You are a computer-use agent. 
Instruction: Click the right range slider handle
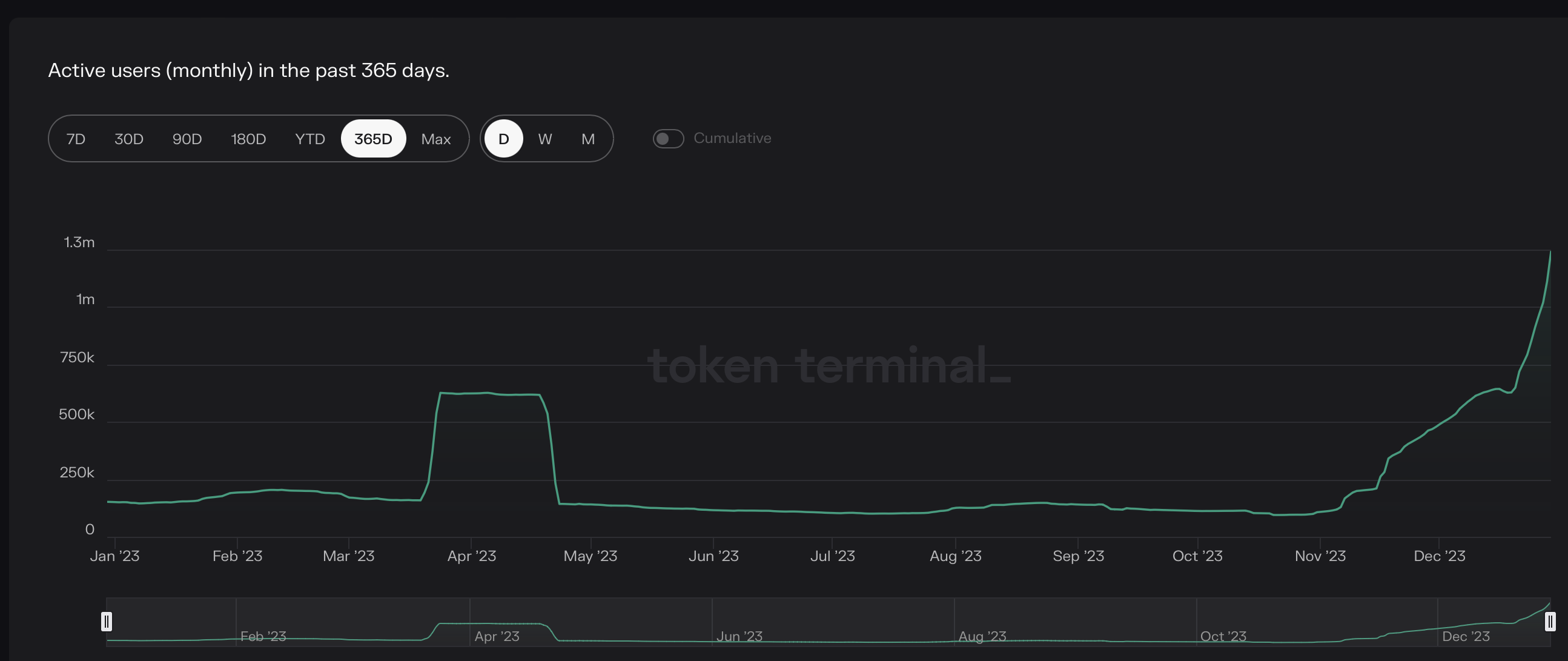click(1550, 622)
